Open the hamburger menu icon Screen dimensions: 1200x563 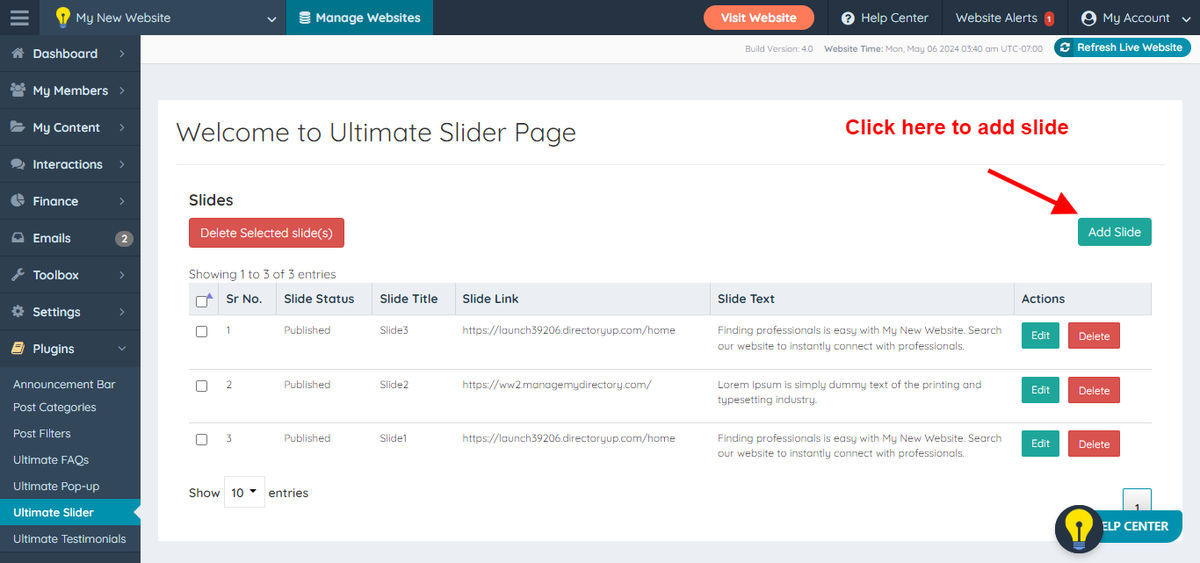click(x=20, y=17)
